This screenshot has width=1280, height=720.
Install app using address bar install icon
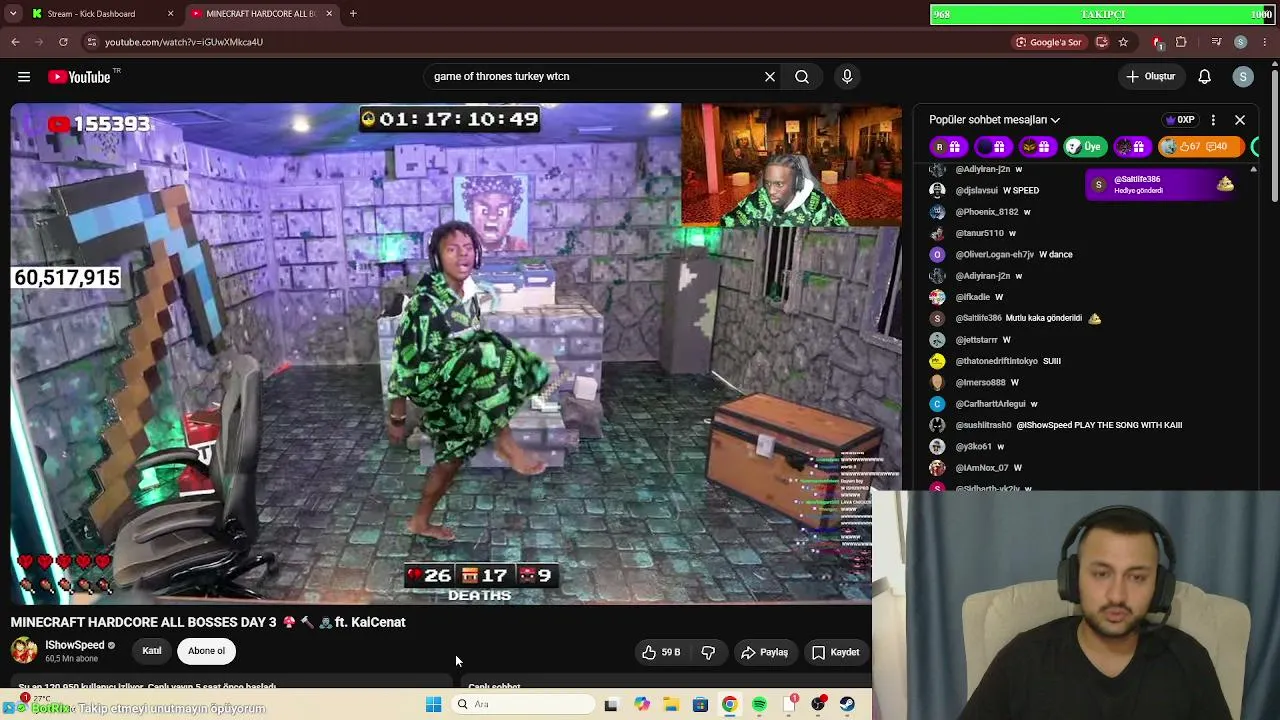click(x=1102, y=42)
